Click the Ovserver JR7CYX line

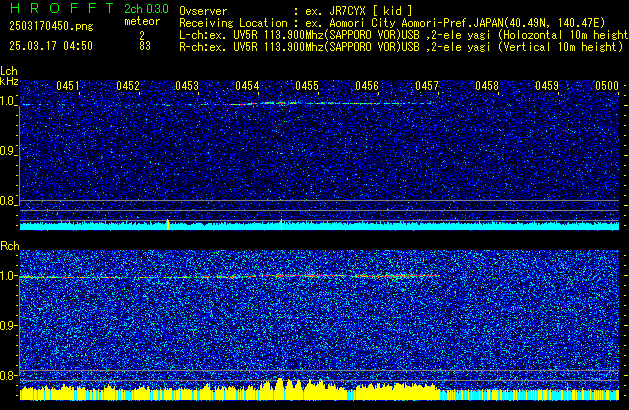[296, 11]
